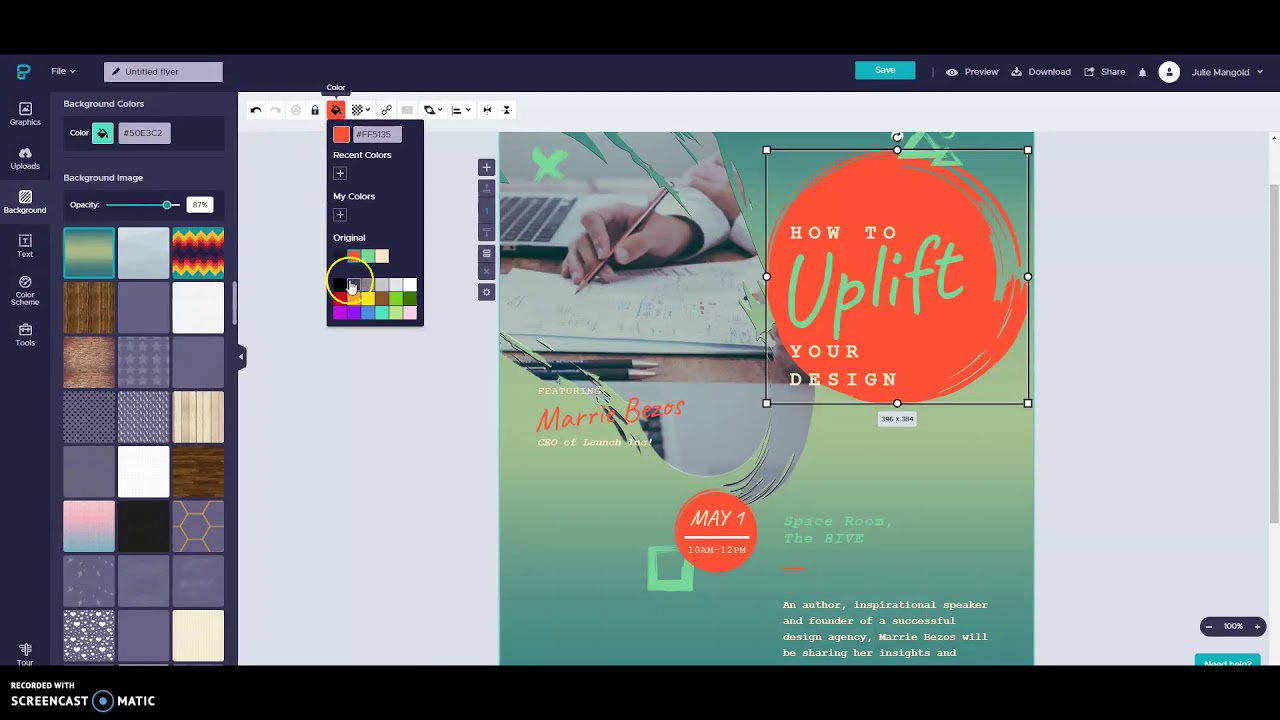Zoom in with the plus button
The image size is (1280, 720).
point(1257,627)
